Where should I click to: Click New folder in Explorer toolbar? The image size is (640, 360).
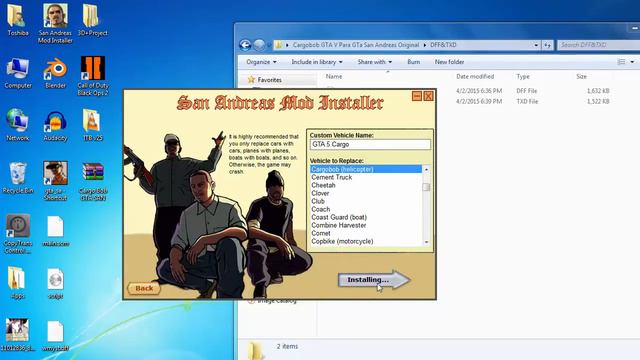tap(449, 62)
